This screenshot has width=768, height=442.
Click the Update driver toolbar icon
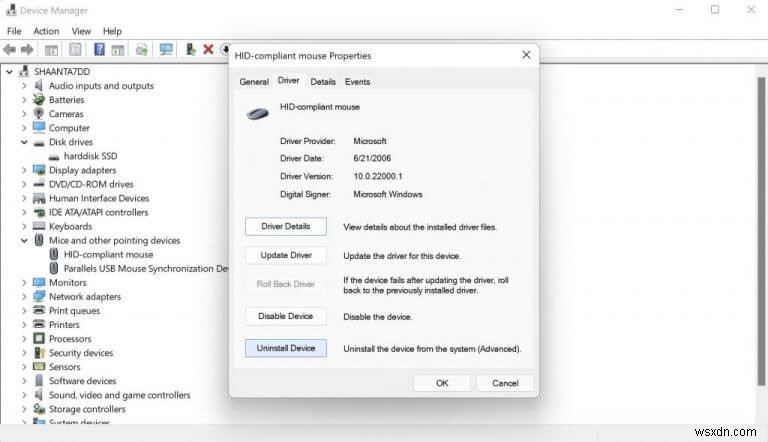(x=191, y=49)
